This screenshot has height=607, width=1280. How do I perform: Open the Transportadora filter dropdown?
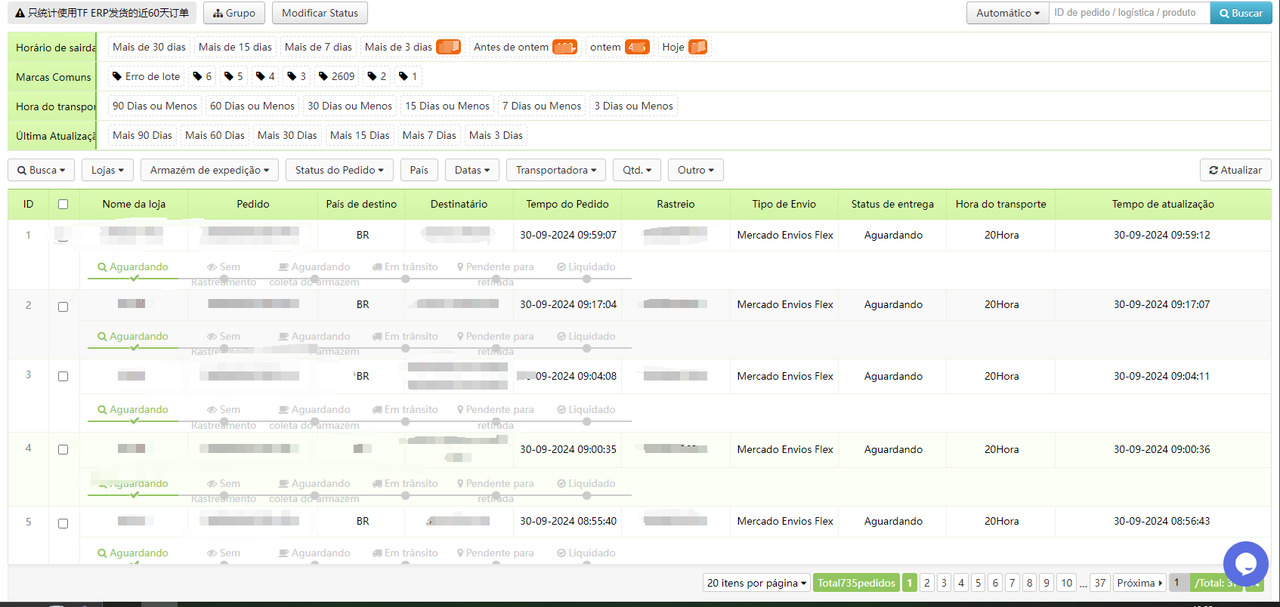click(556, 170)
